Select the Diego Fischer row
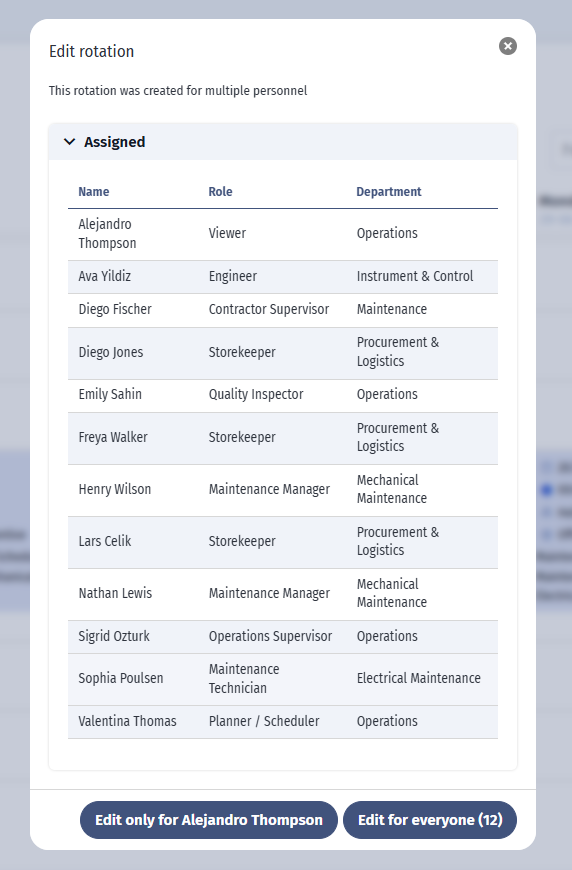Viewport: 572px width, 870px height. 283,310
